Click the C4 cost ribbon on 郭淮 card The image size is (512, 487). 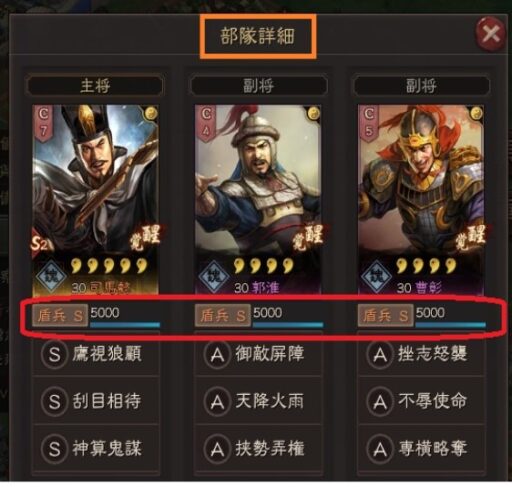[206, 123]
